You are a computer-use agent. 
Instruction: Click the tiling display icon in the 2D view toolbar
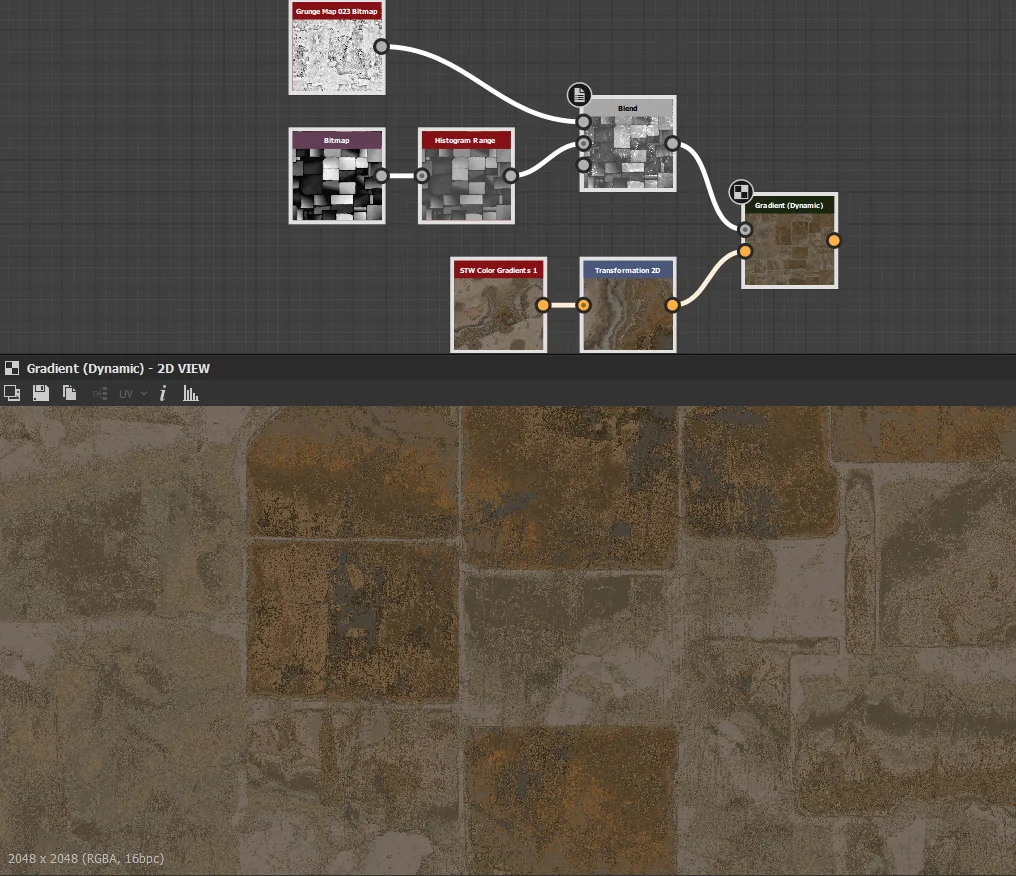pos(12,393)
